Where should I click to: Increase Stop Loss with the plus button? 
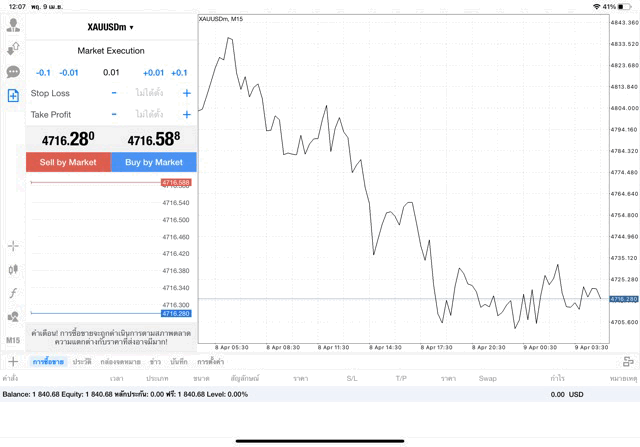coord(186,93)
